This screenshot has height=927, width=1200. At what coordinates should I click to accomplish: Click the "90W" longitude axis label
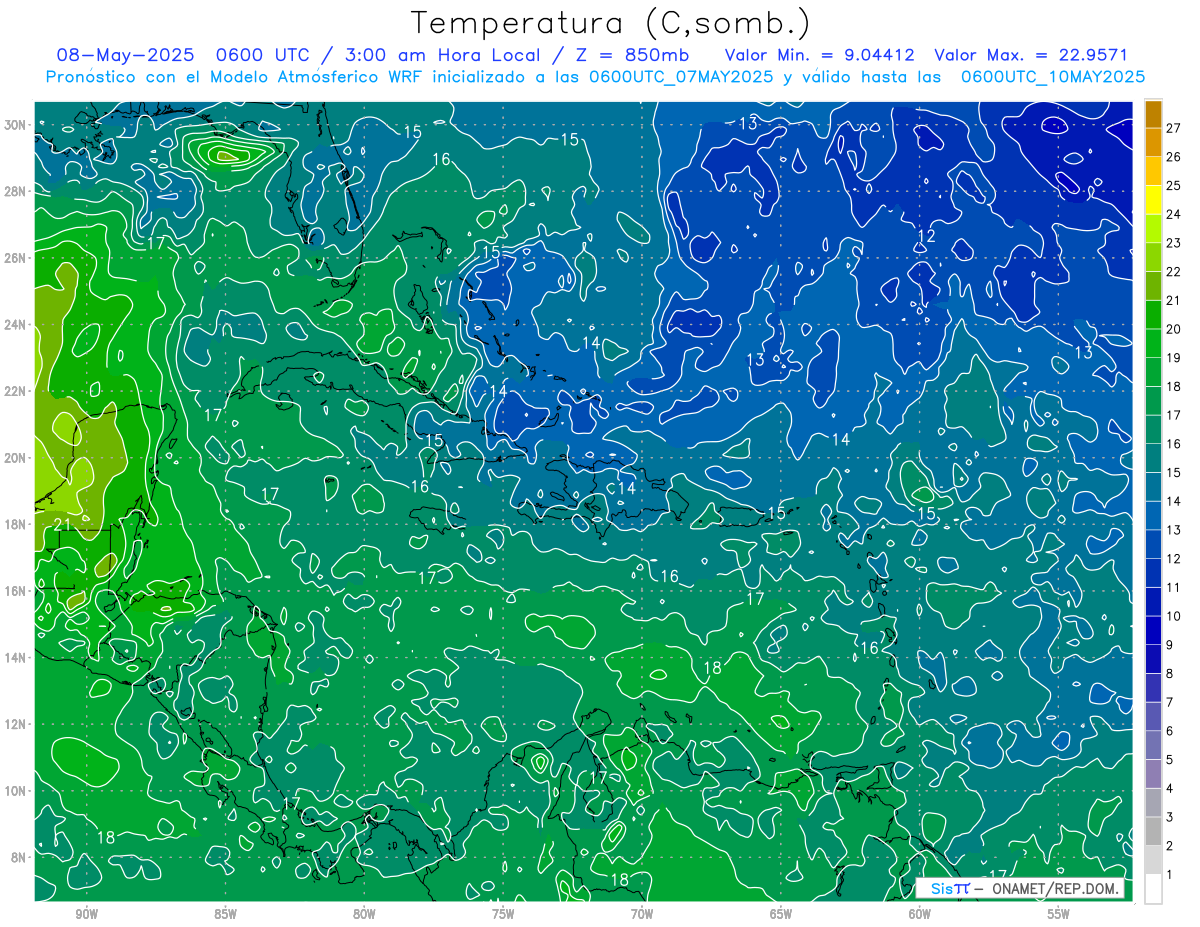click(x=86, y=915)
